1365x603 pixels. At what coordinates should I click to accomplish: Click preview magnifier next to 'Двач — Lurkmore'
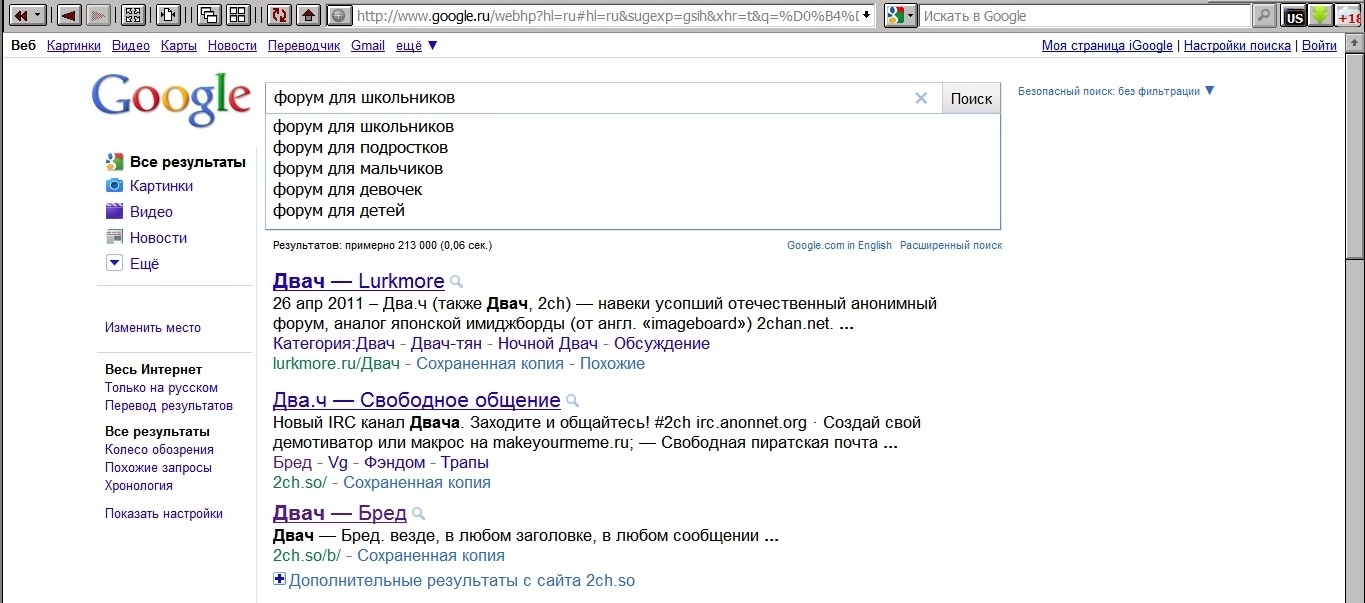[x=457, y=282]
